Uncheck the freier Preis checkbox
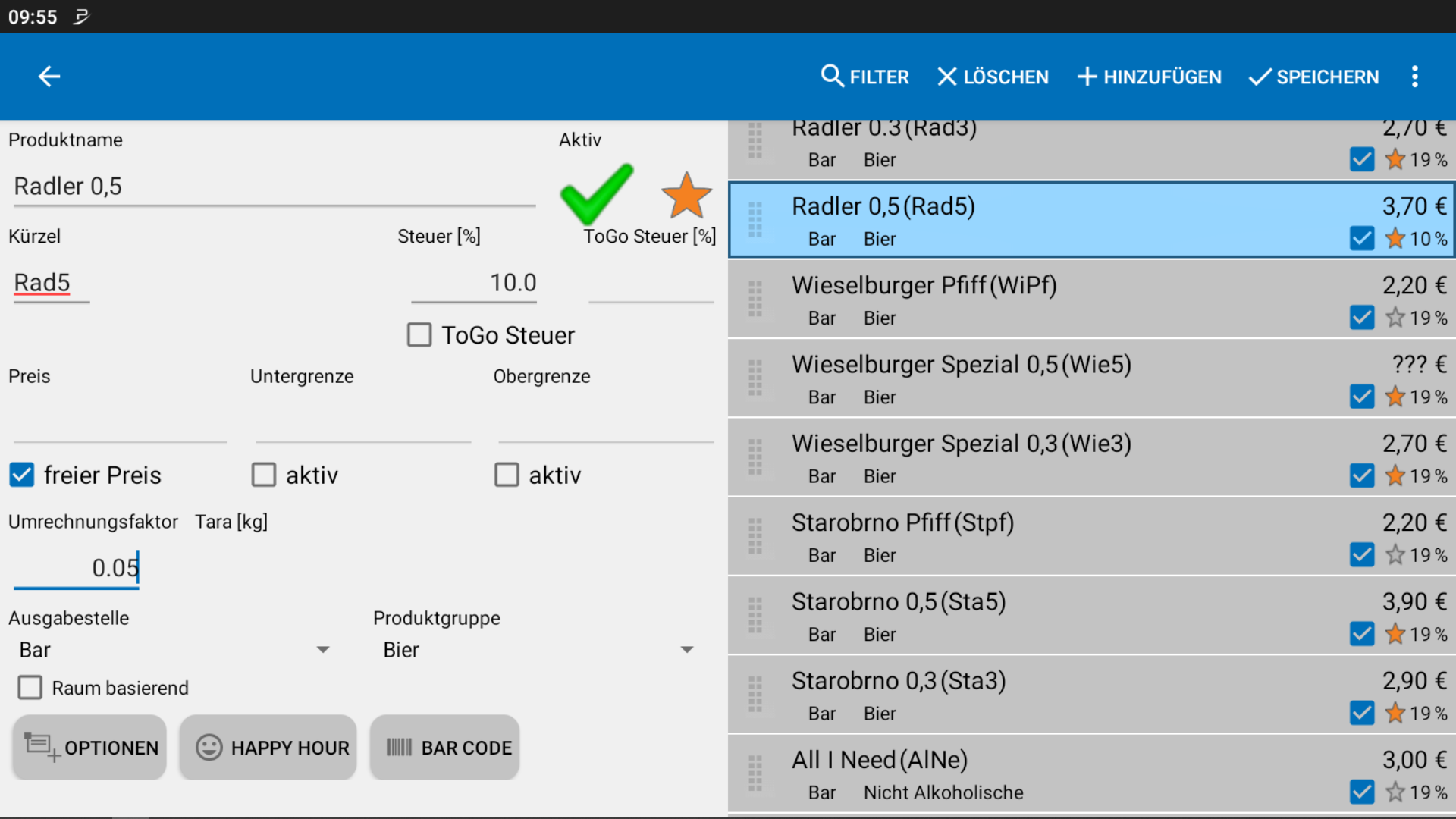 22,475
